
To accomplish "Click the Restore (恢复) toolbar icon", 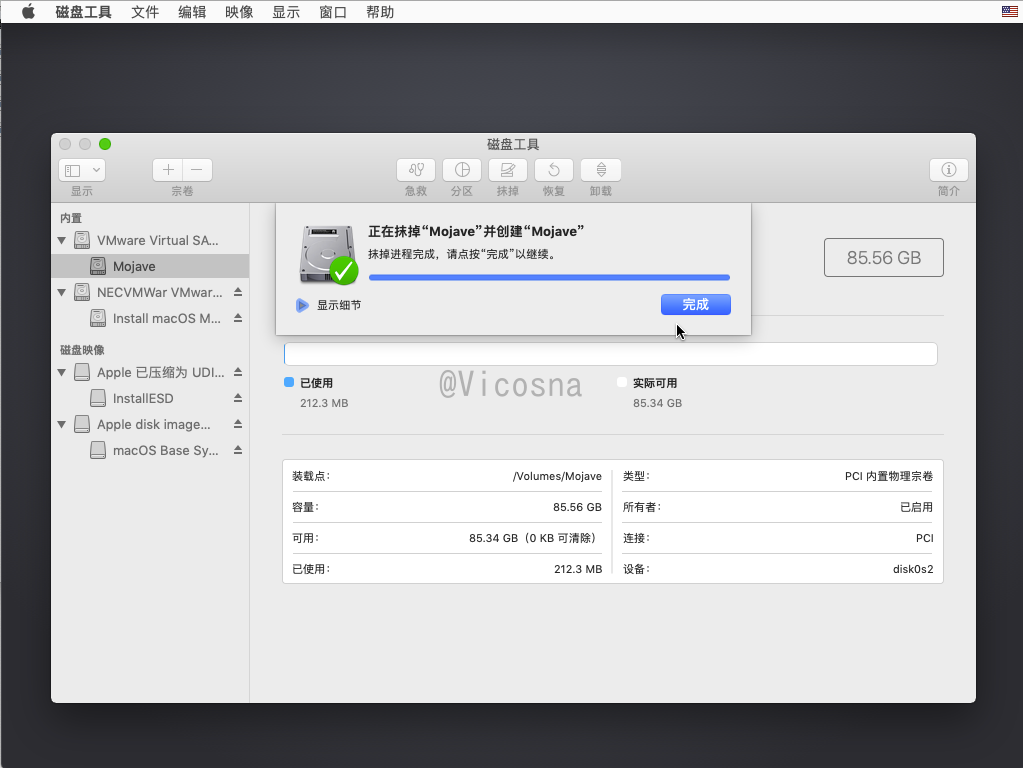I will pyautogui.click(x=554, y=170).
